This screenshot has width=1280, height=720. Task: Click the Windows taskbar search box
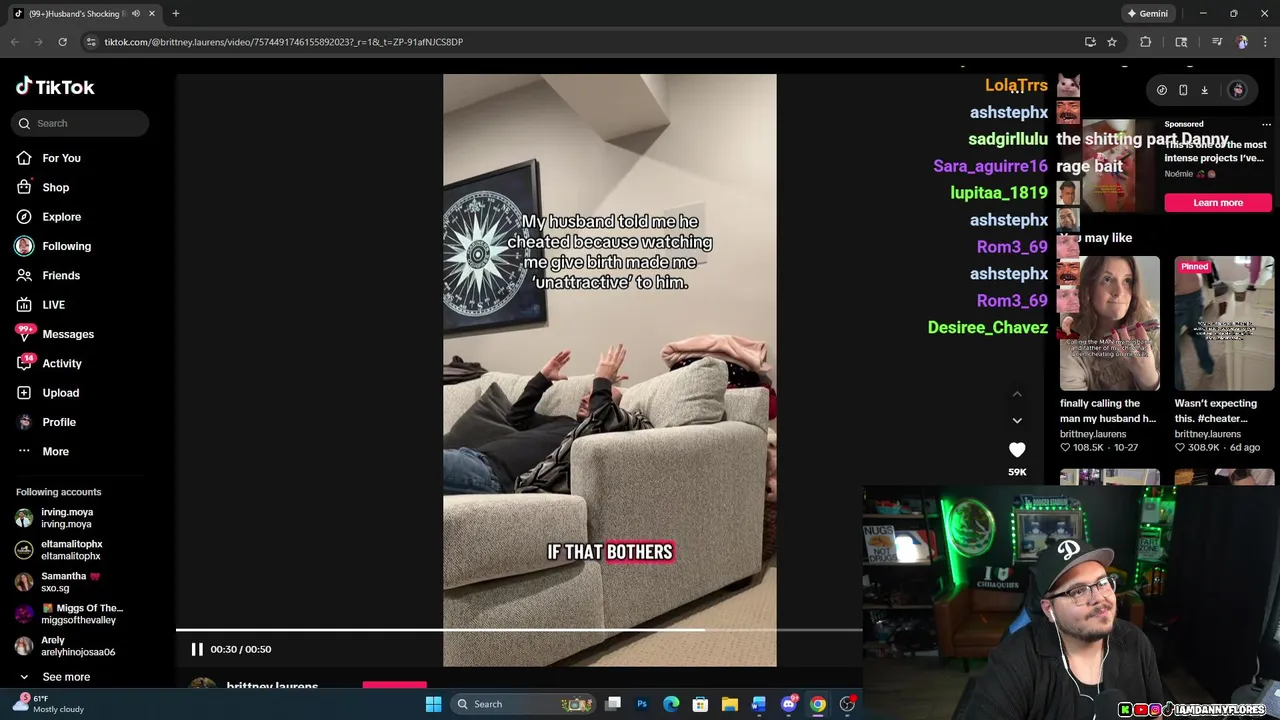pyautogui.click(x=522, y=704)
